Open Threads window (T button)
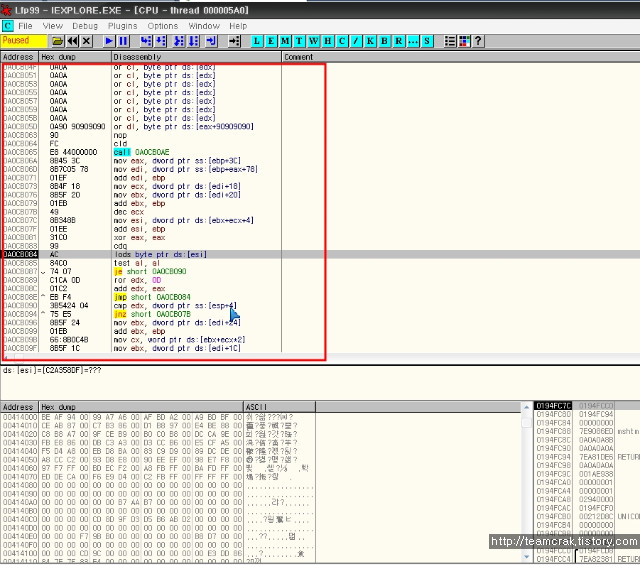This screenshot has width=640, height=565. [x=299, y=41]
